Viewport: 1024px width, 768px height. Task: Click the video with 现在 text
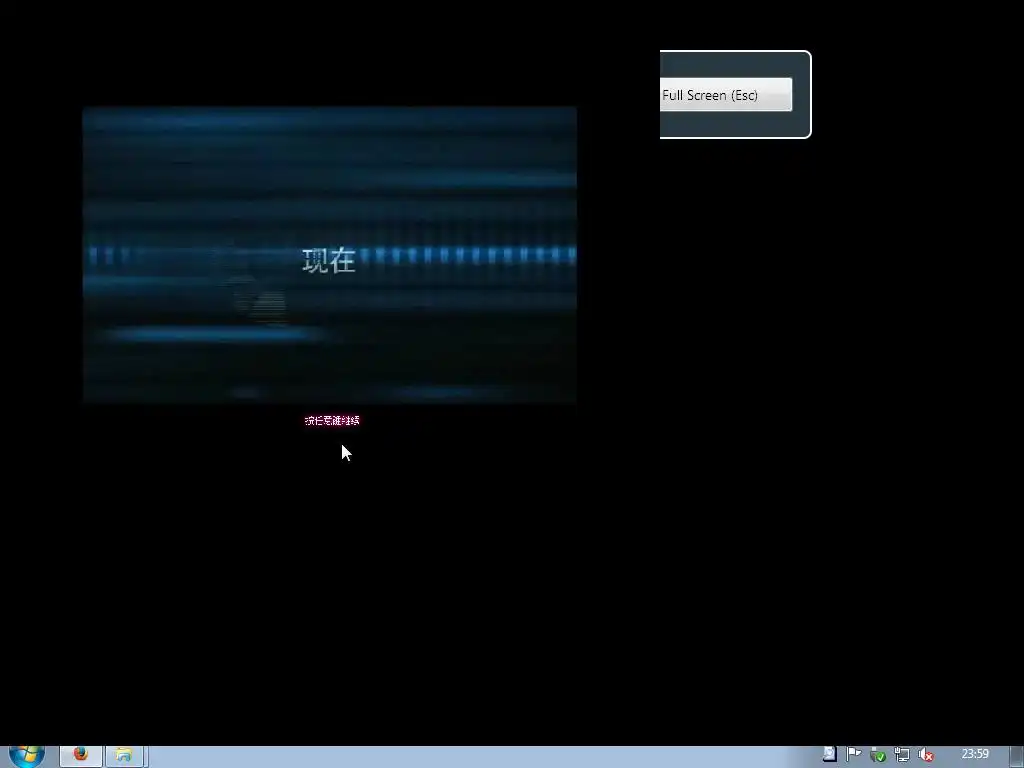[330, 255]
